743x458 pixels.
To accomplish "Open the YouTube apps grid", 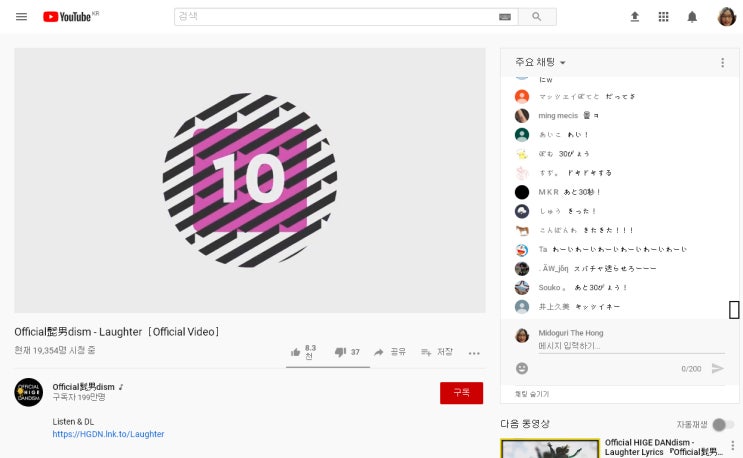I will pyautogui.click(x=663, y=17).
